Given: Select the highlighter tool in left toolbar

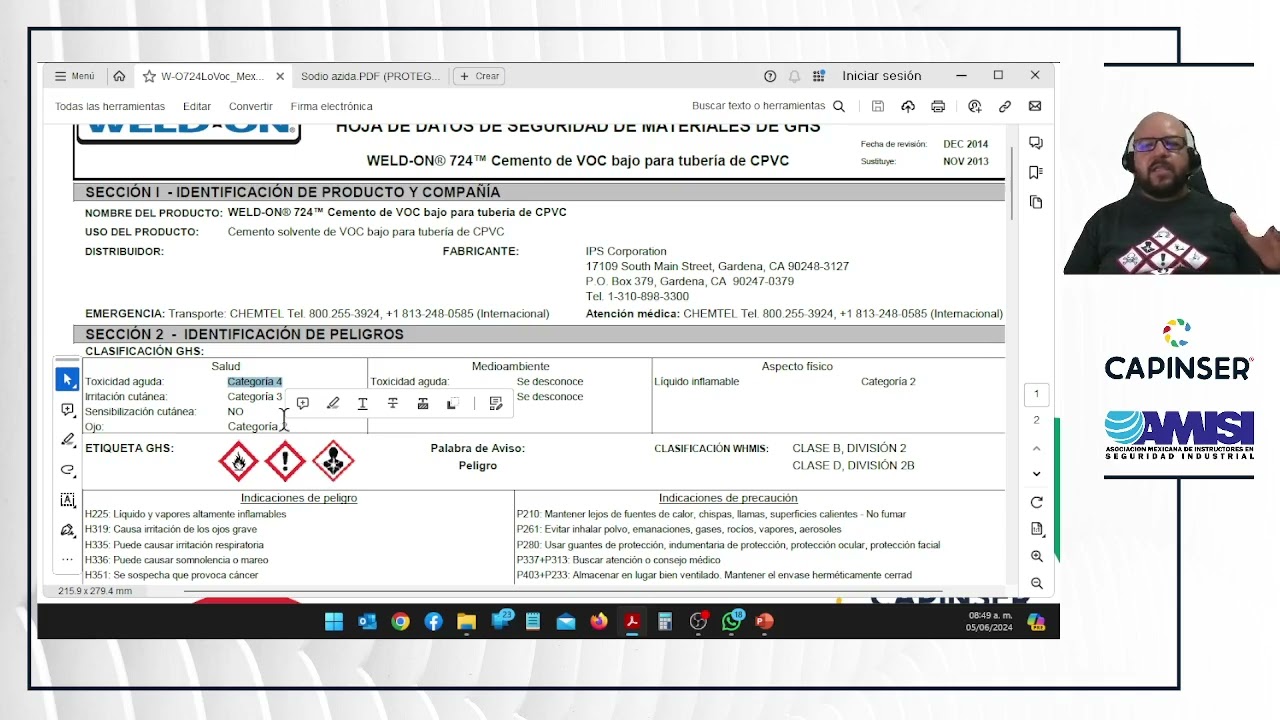Looking at the screenshot, I should pyautogui.click(x=67, y=439).
